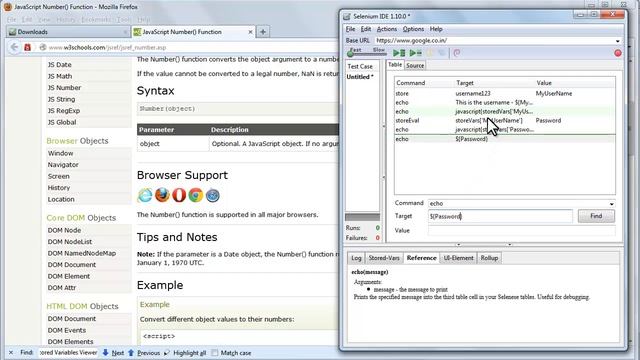
Task: Open the Options menu
Action: point(413,29)
